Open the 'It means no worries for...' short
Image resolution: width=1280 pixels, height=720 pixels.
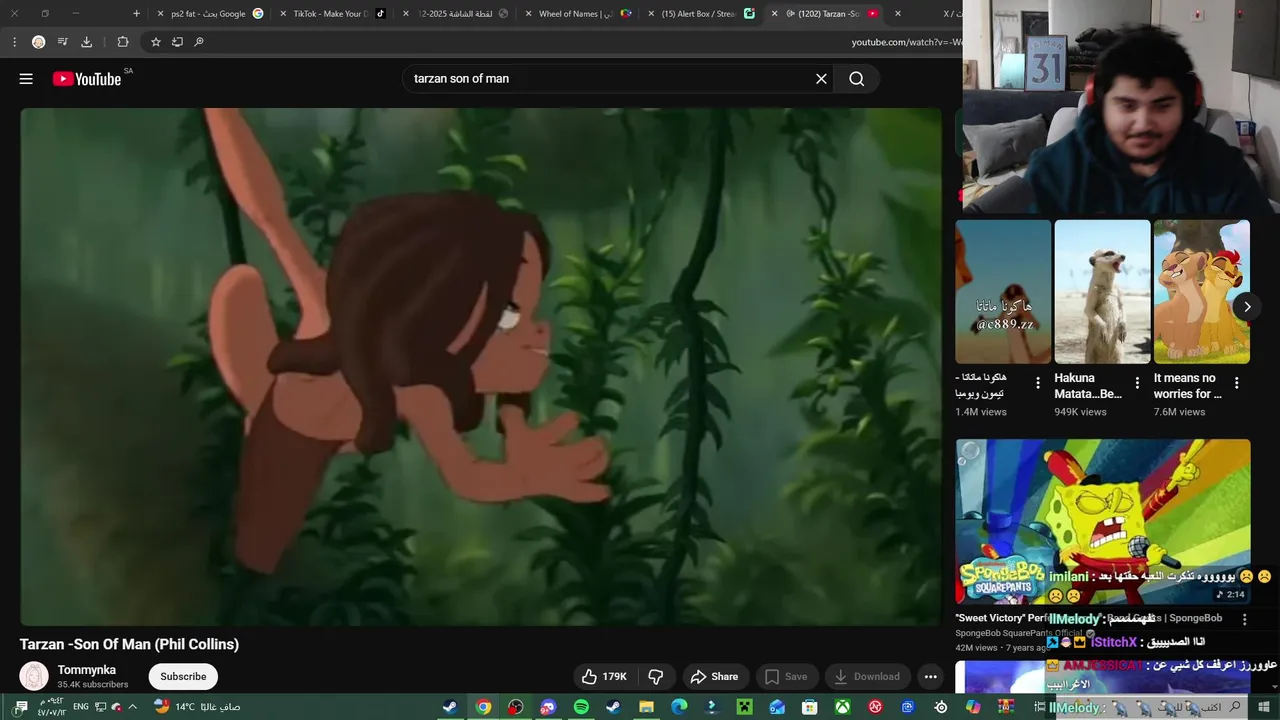pyautogui.click(x=1202, y=292)
